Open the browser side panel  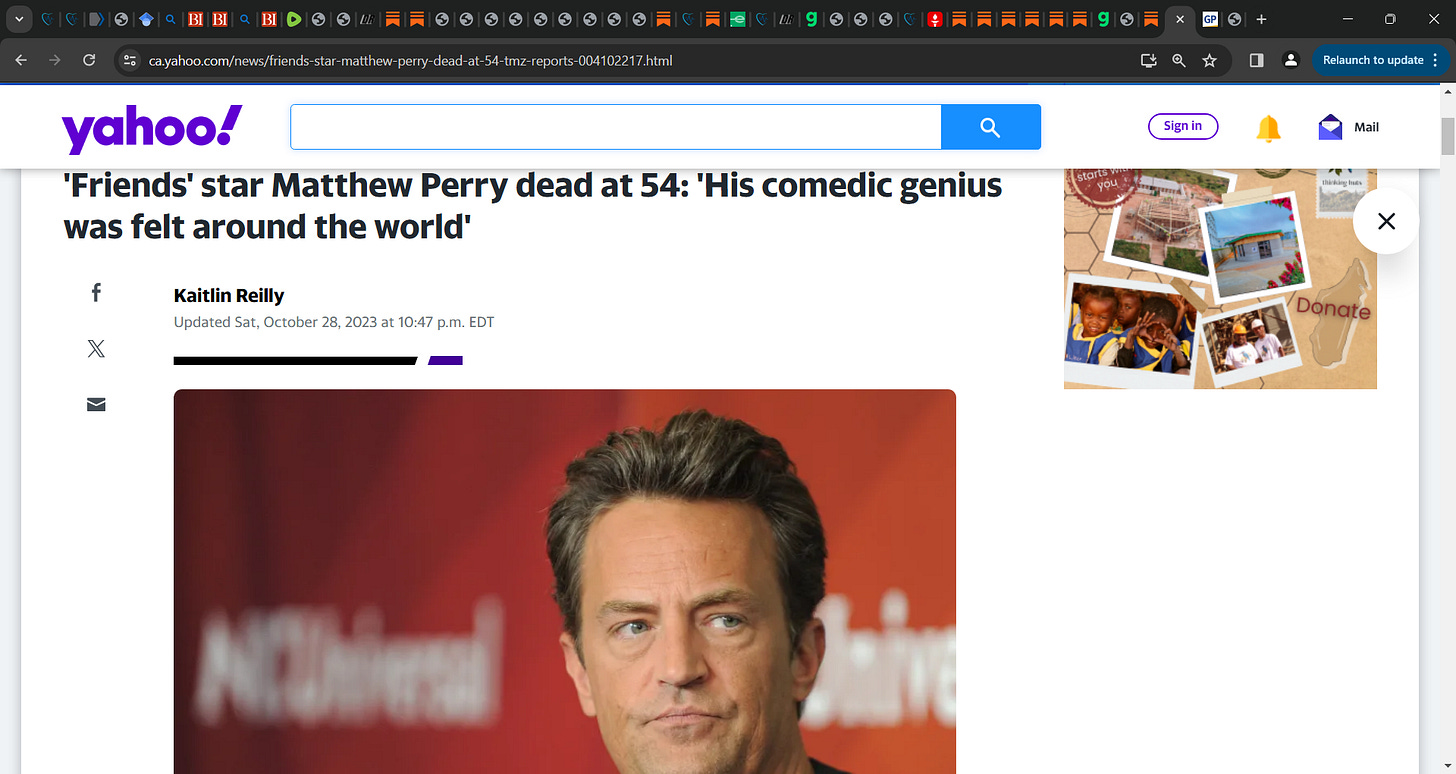[x=1257, y=60]
